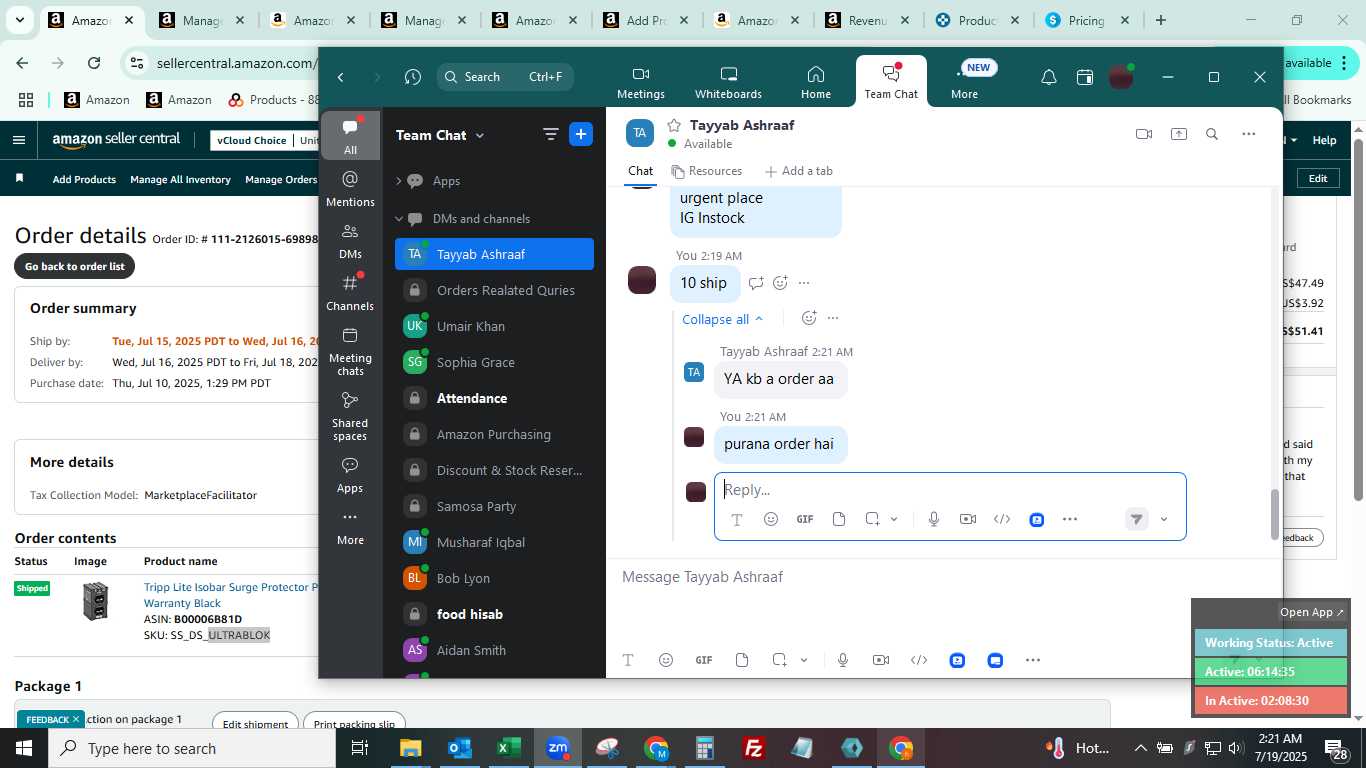Click the Edit button in Seller Central

pyautogui.click(x=1318, y=178)
